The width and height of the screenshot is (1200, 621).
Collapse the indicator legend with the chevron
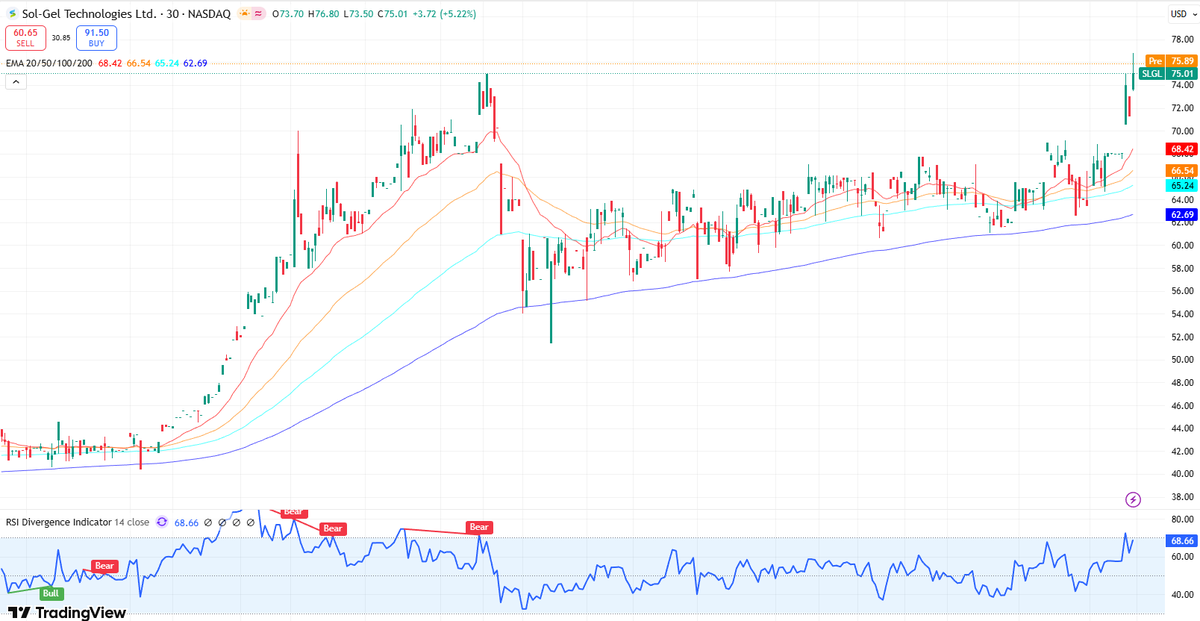coord(15,82)
